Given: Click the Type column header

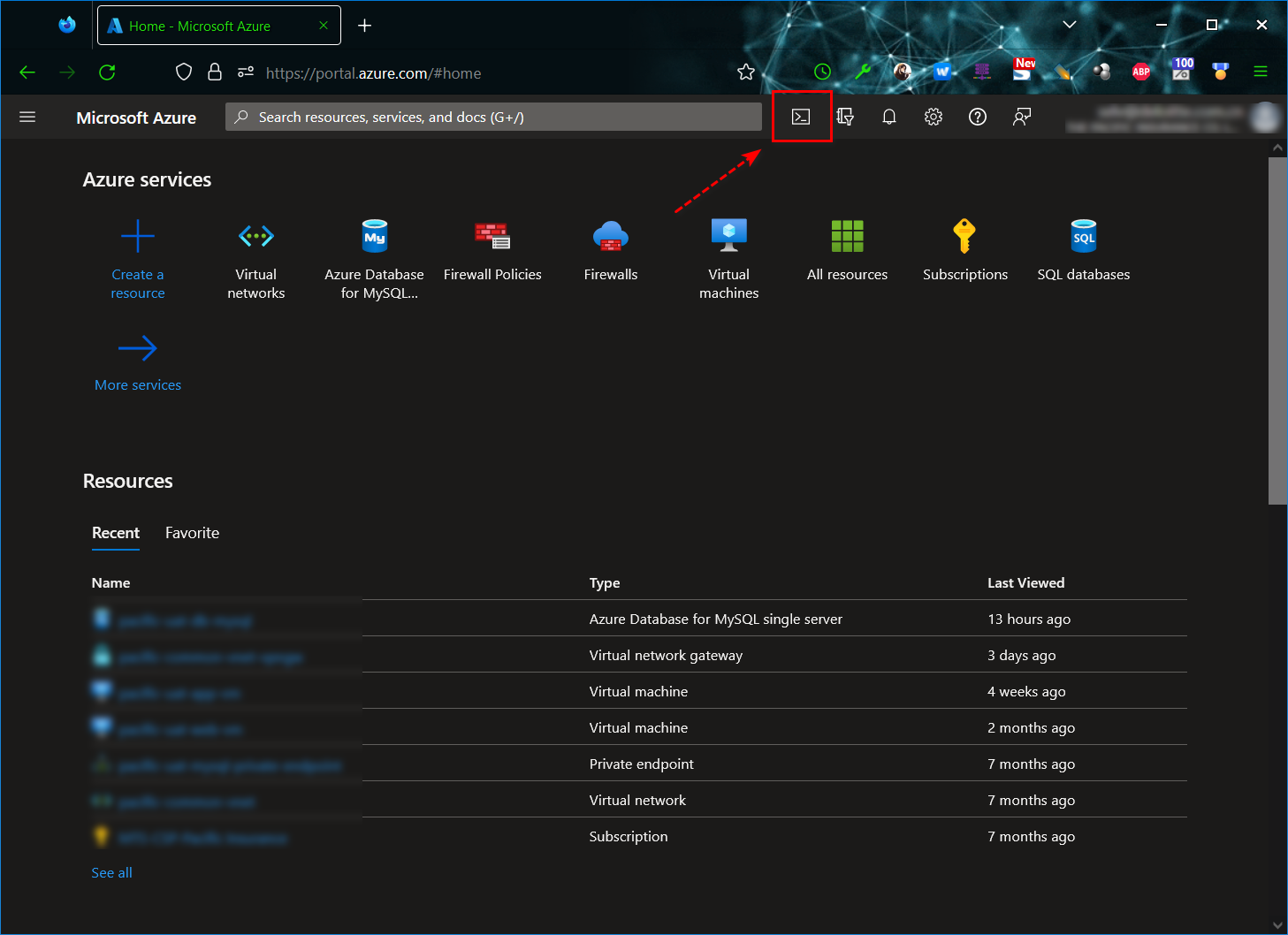Looking at the screenshot, I should click(x=605, y=583).
